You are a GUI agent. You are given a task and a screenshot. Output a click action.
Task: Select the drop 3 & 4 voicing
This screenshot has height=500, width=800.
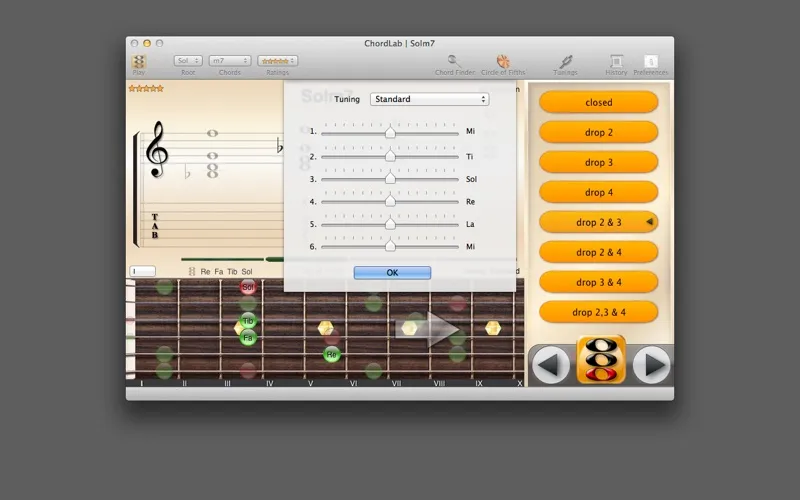(x=598, y=283)
